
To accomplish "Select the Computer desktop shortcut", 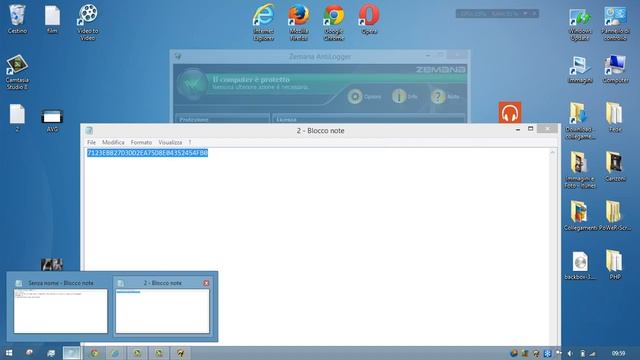I will (615, 69).
